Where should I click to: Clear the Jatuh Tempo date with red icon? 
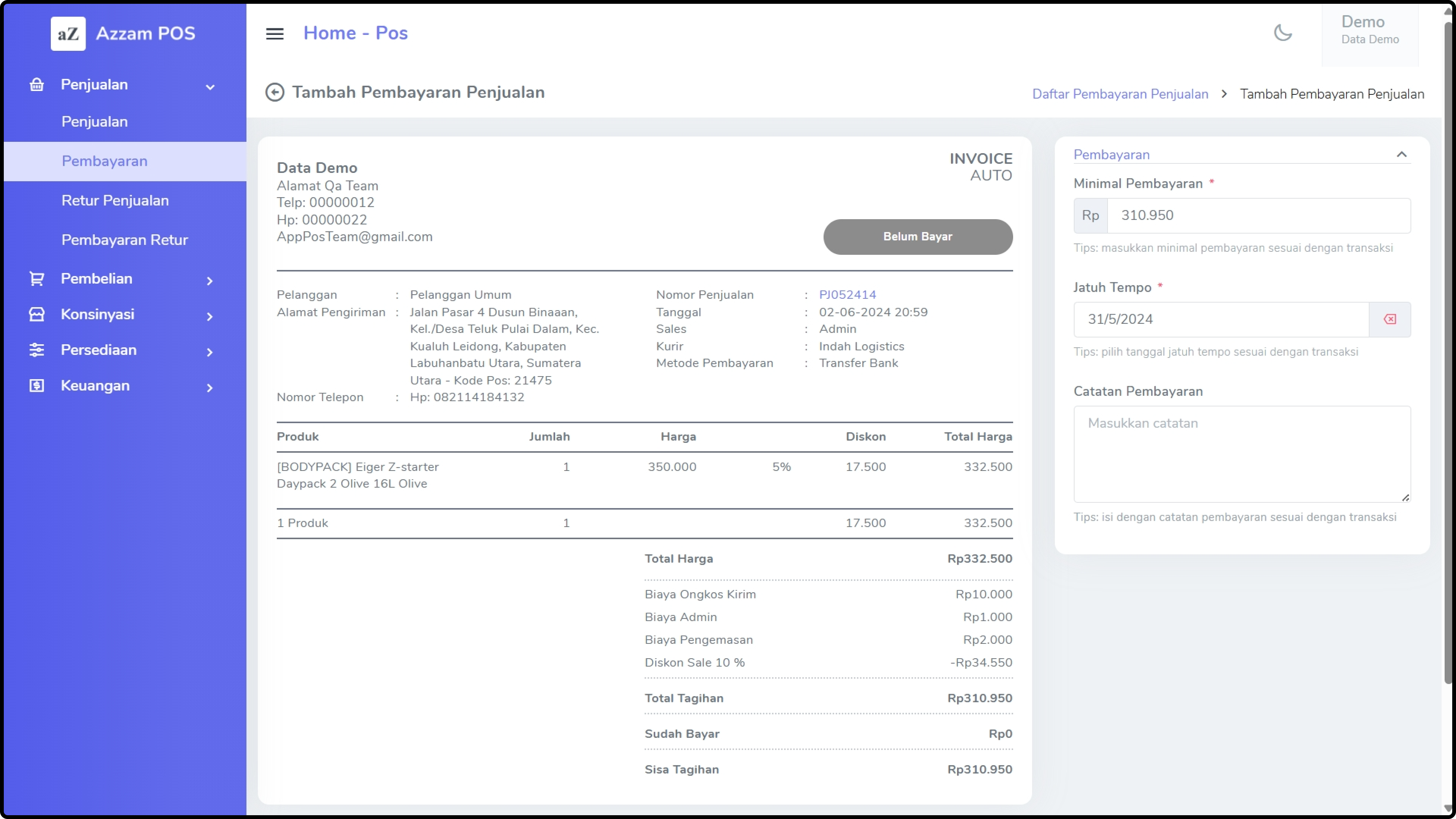point(1389,319)
